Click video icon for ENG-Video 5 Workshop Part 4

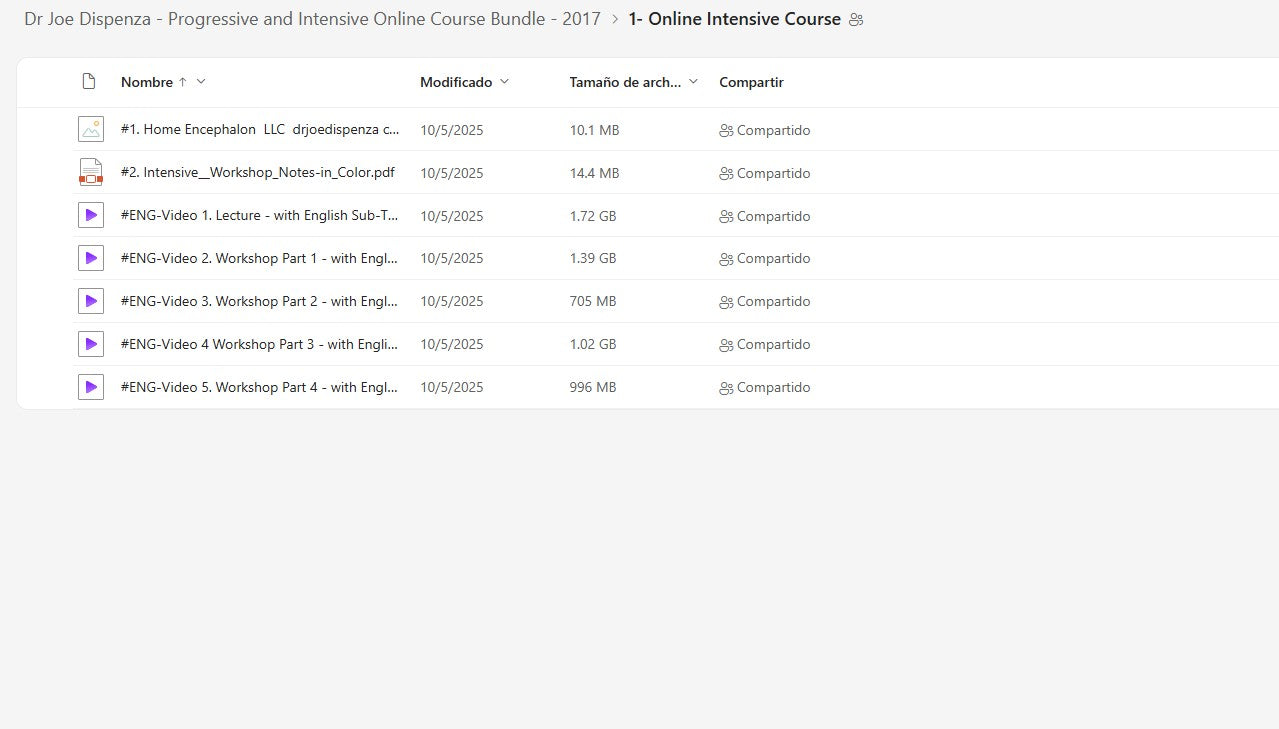coord(91,387)
